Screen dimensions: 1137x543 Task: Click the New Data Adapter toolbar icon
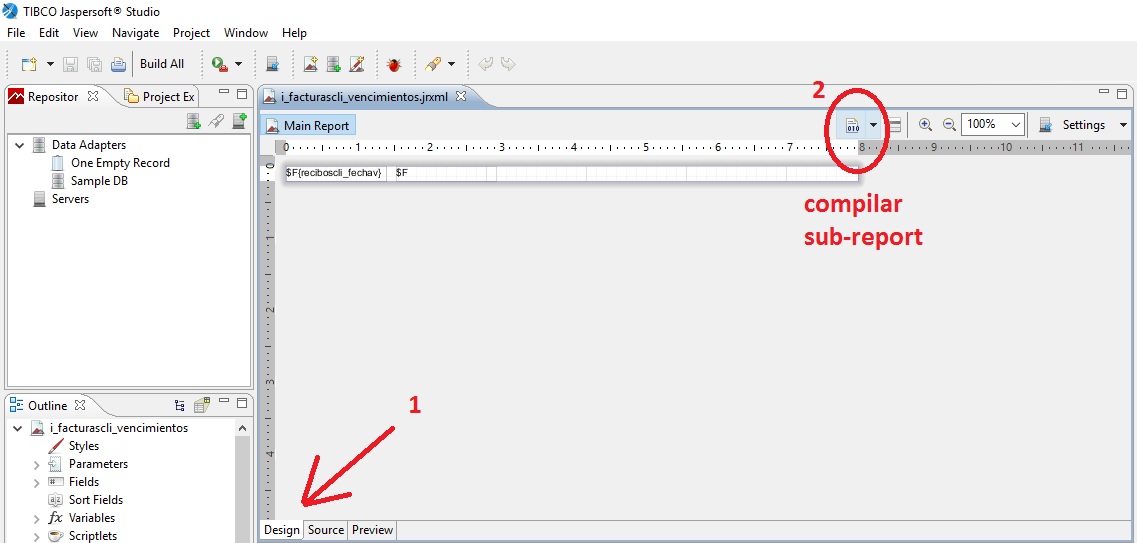(334, 64)
